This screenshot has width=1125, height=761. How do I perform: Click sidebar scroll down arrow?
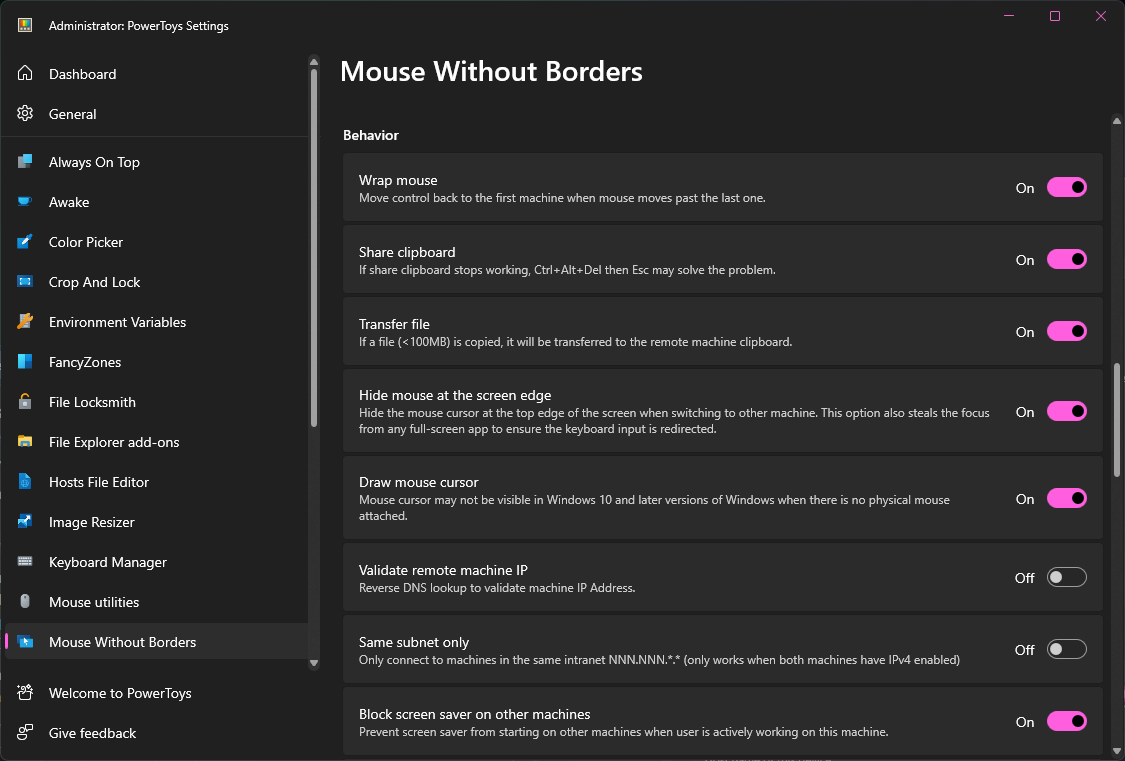(314, 662)
